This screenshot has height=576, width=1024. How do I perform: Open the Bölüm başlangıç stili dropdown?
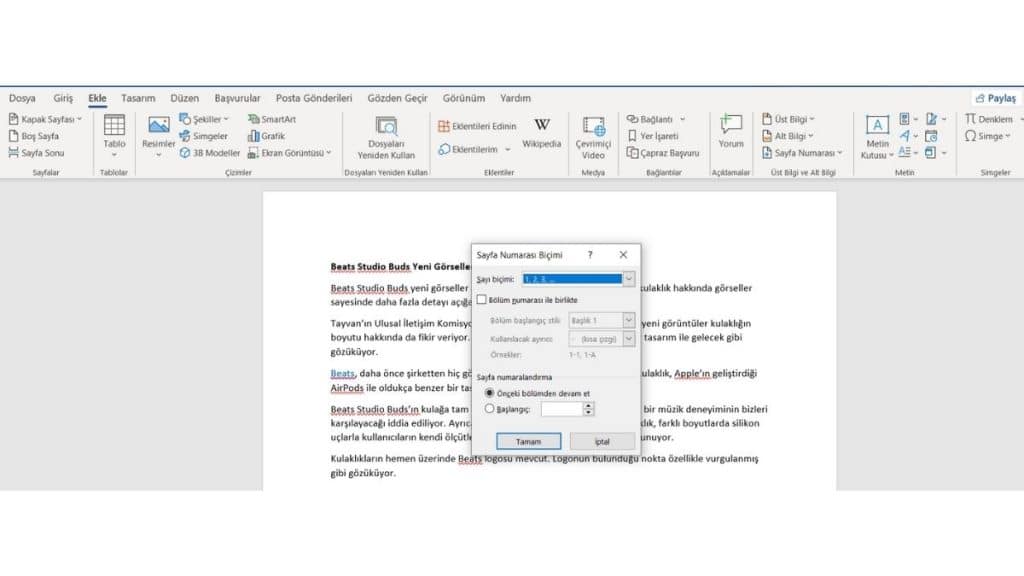click(628, 322)
